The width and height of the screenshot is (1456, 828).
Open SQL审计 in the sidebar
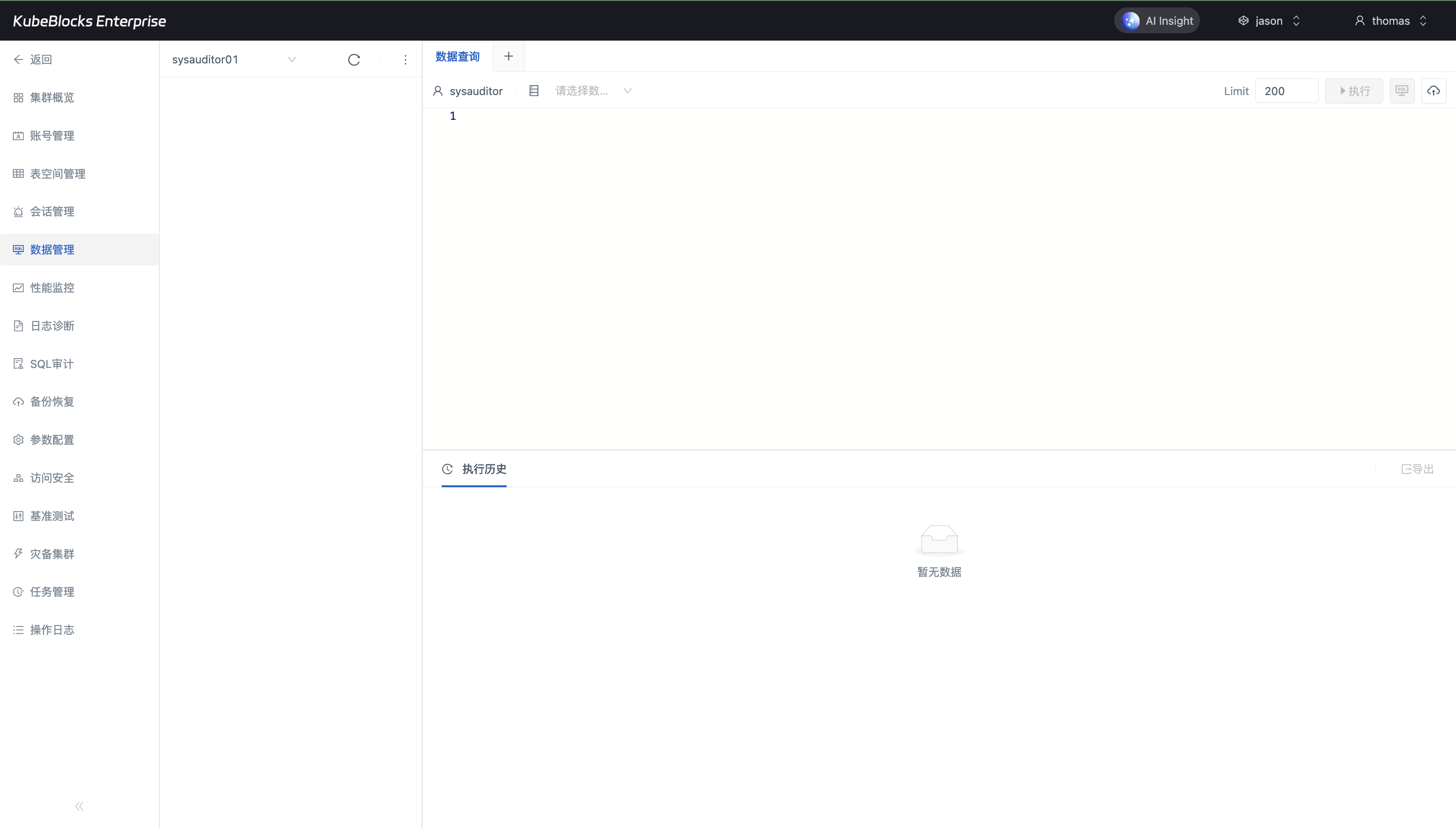(51, 364)
